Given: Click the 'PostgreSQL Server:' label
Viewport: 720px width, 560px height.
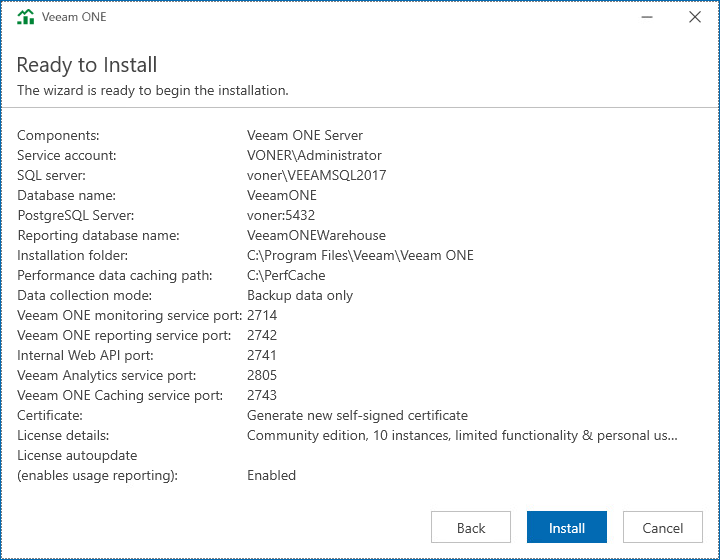Looking at the screenshot, I should click(76, 215).
